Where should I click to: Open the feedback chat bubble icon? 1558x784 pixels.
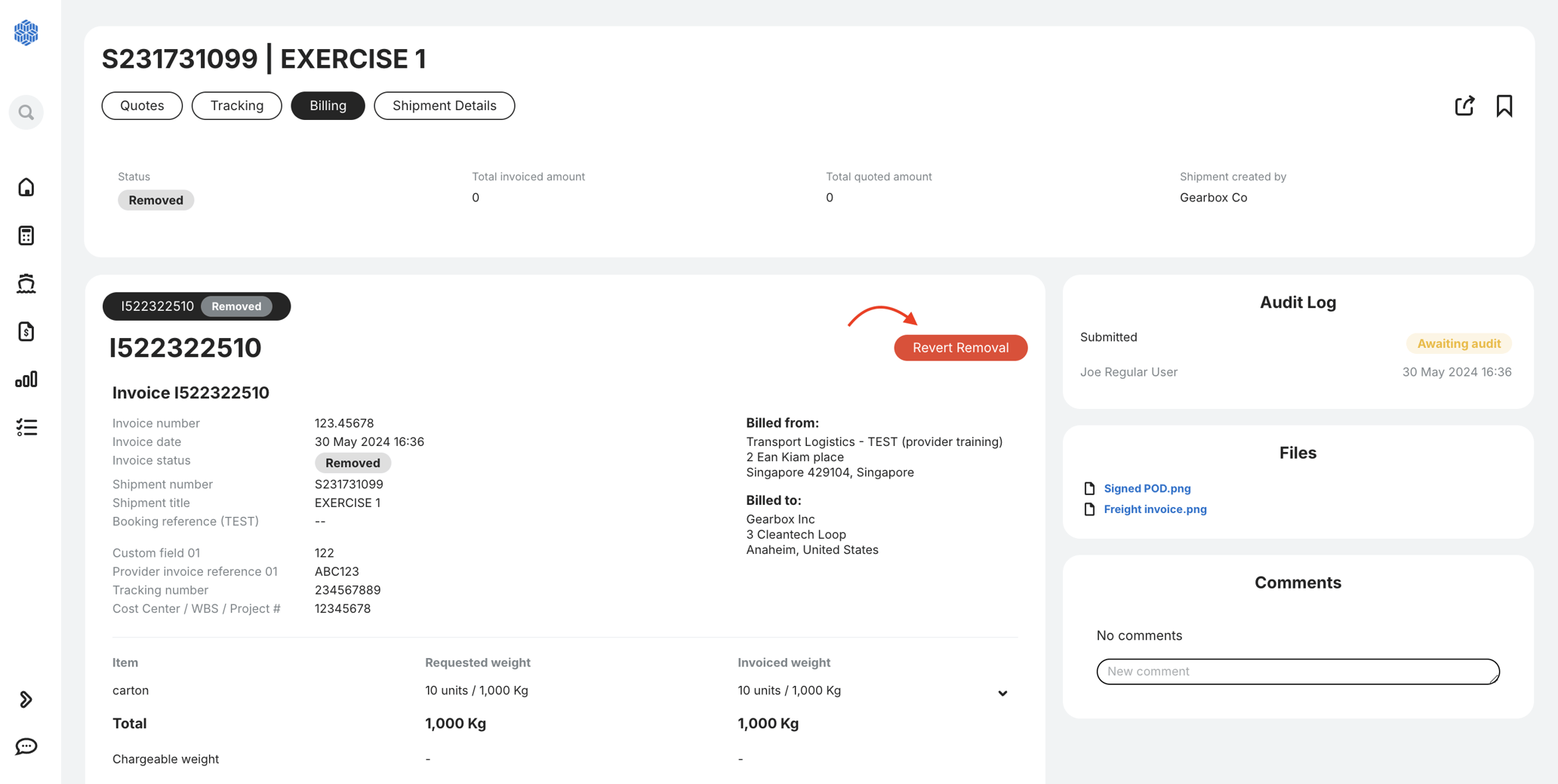click(x=26, y=746)
